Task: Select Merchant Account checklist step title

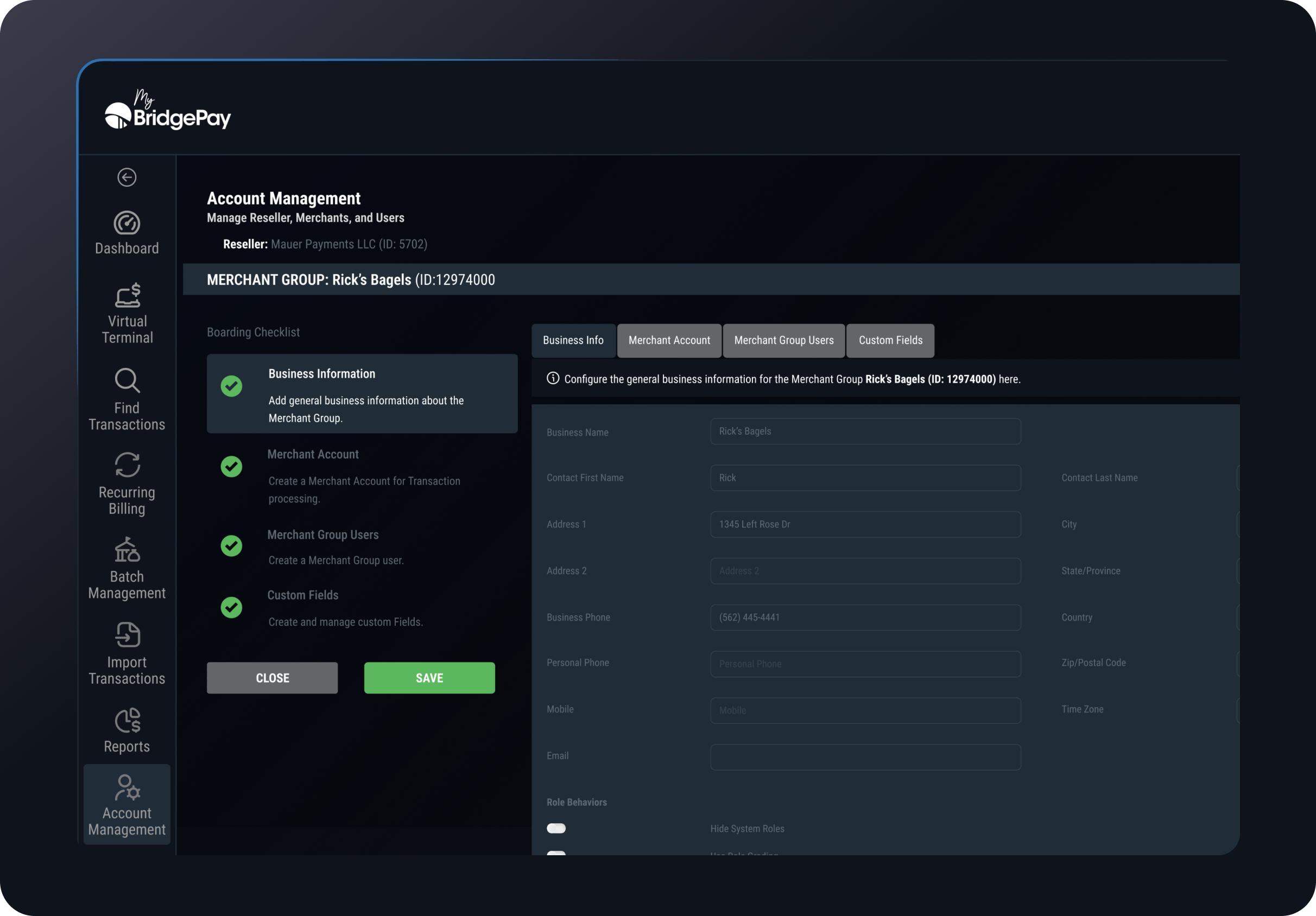Action: coord(313,454)
